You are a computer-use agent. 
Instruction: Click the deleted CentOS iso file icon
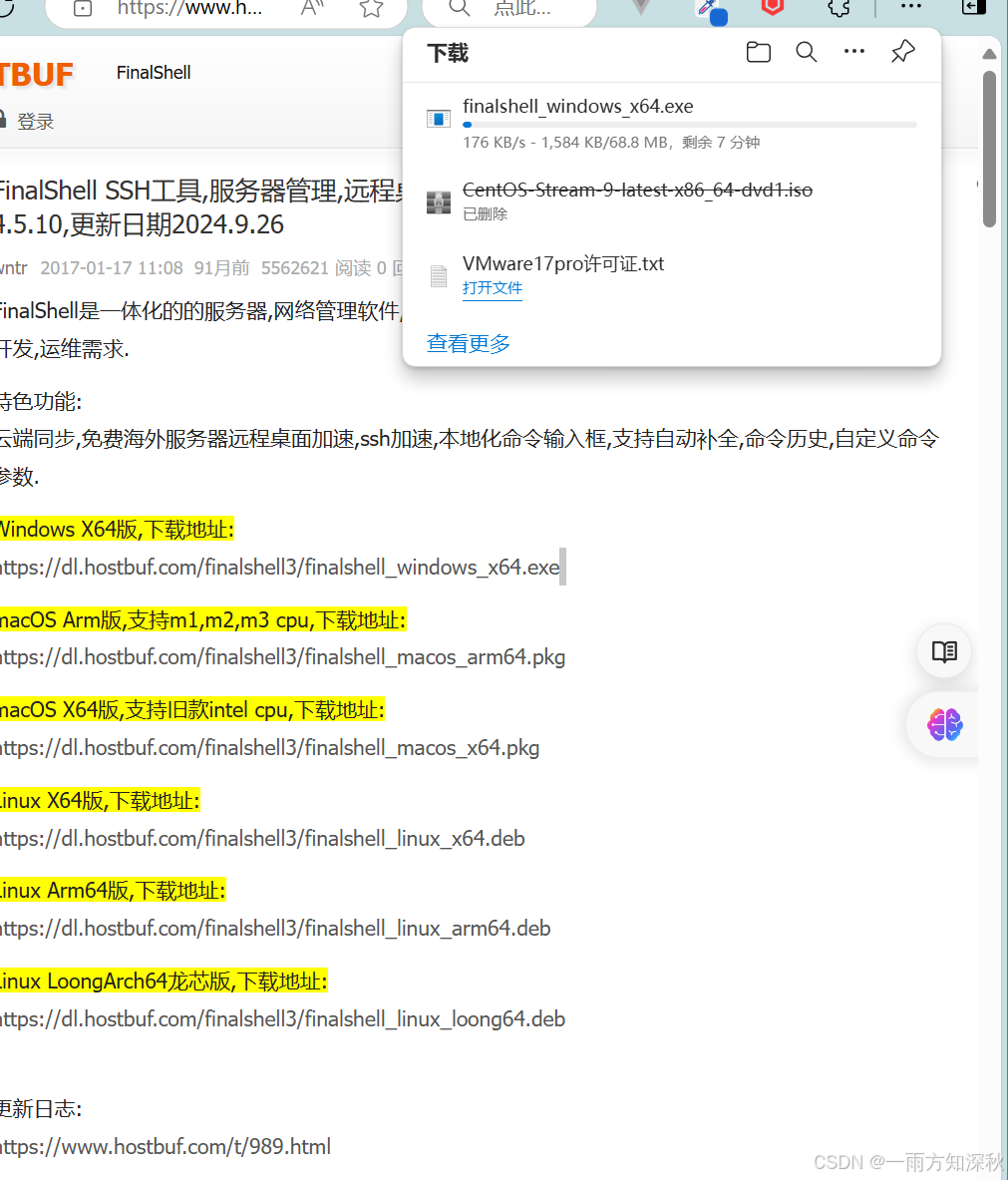point(439,201)
